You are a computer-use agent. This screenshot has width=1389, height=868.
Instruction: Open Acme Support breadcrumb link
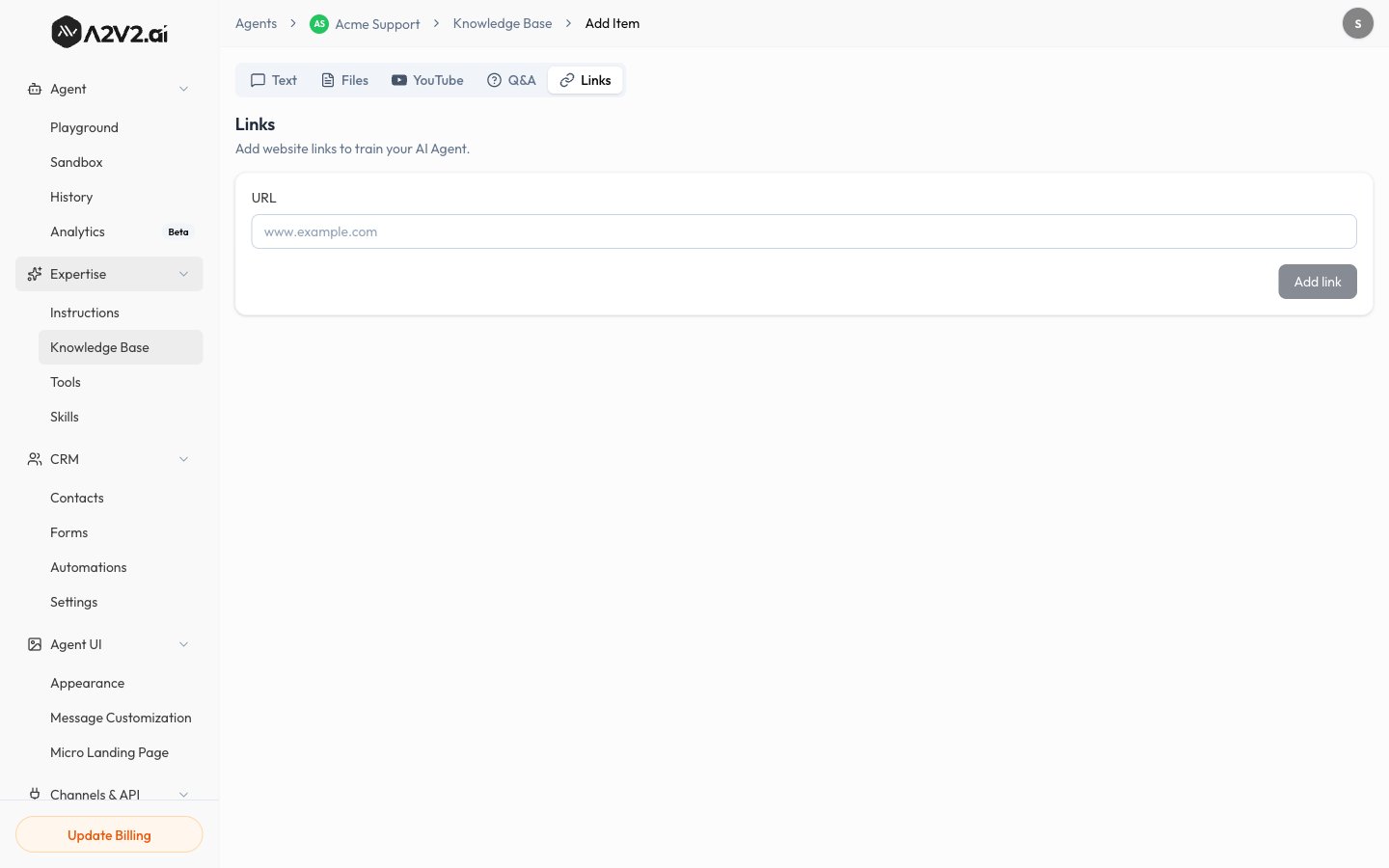(x=377, y=24)
